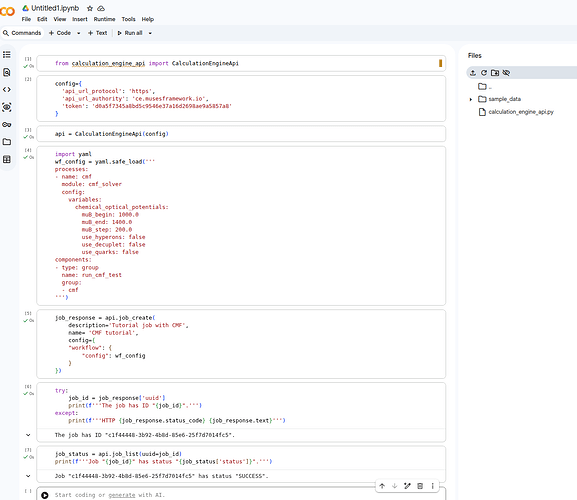The image size is (577, 500).
Task: Open the Runtime menu
Action: point(104,19)
